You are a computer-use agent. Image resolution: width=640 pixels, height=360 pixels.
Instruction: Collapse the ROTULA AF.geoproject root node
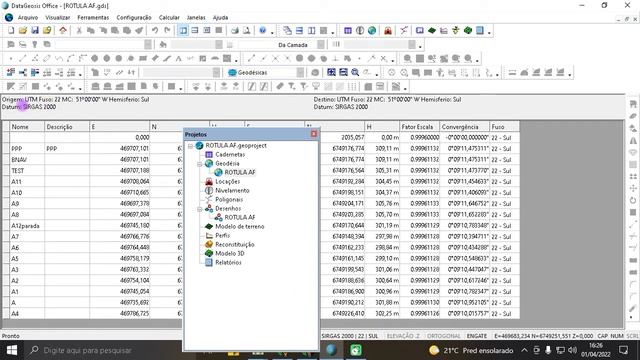[191, 146]
